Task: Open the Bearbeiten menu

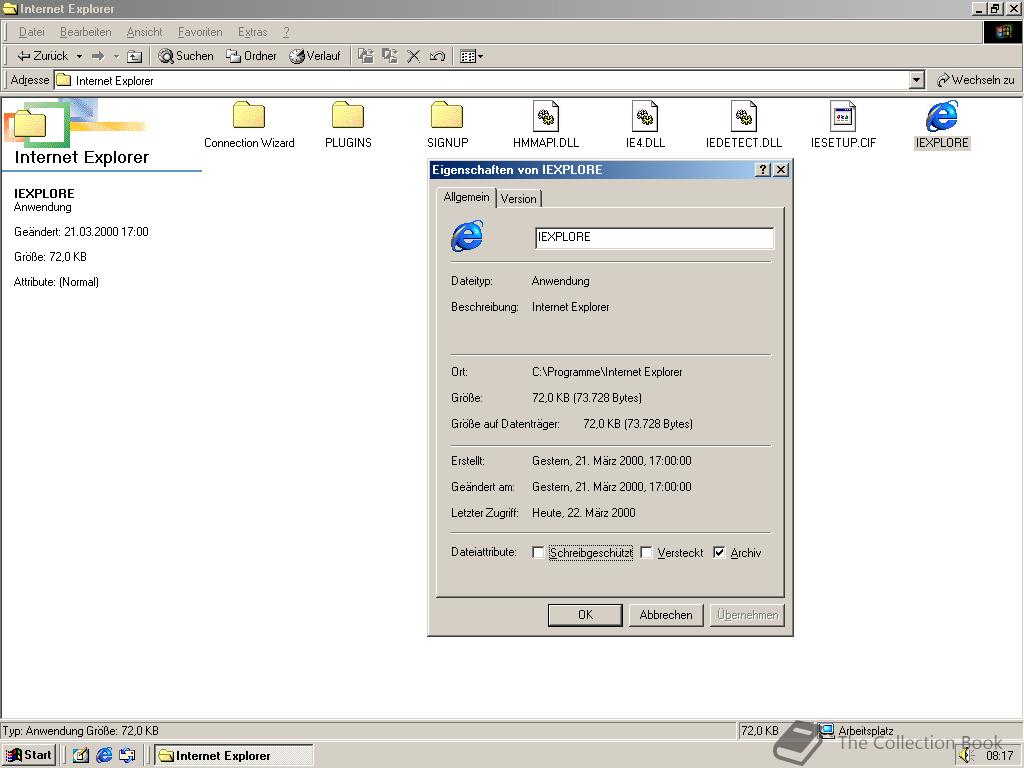Action: coord(86,32)
